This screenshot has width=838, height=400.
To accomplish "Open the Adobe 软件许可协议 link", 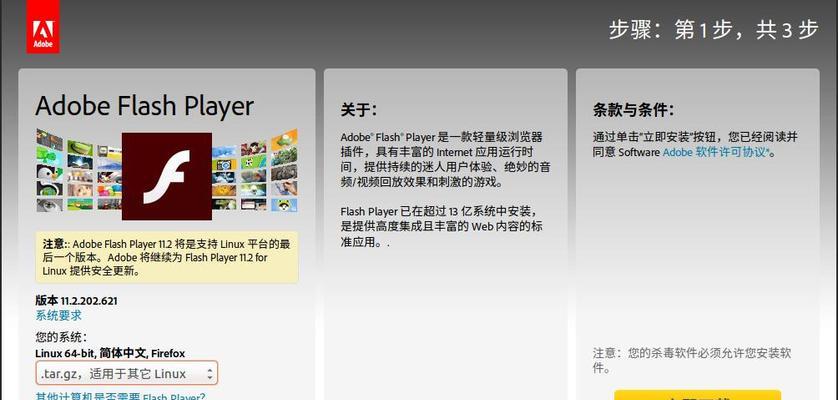I will click(x=716, y=152).
